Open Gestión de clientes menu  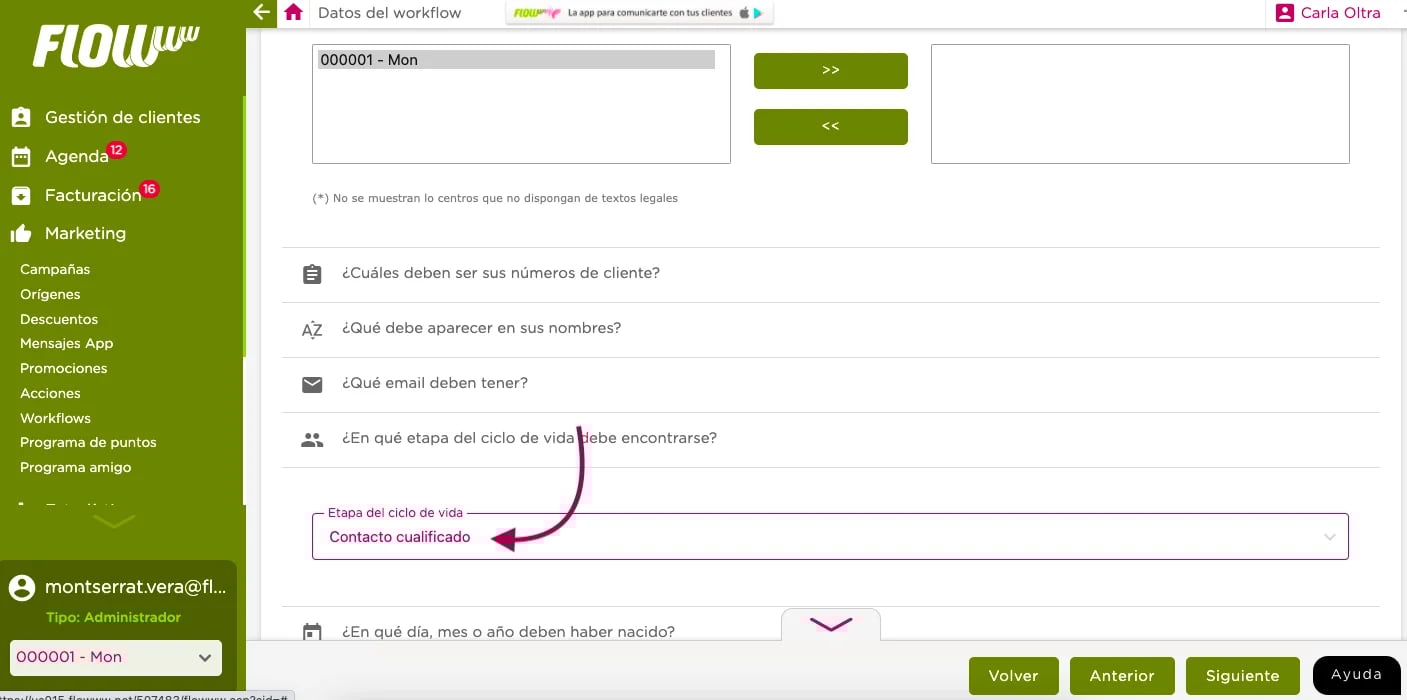click(x=122, y=117)
